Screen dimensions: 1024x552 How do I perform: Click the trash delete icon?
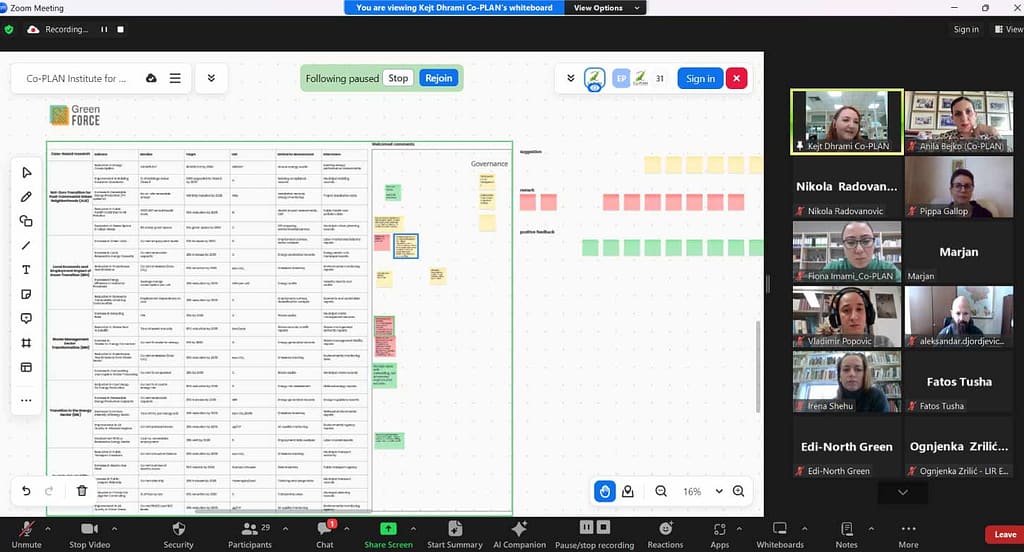[82, 491]
